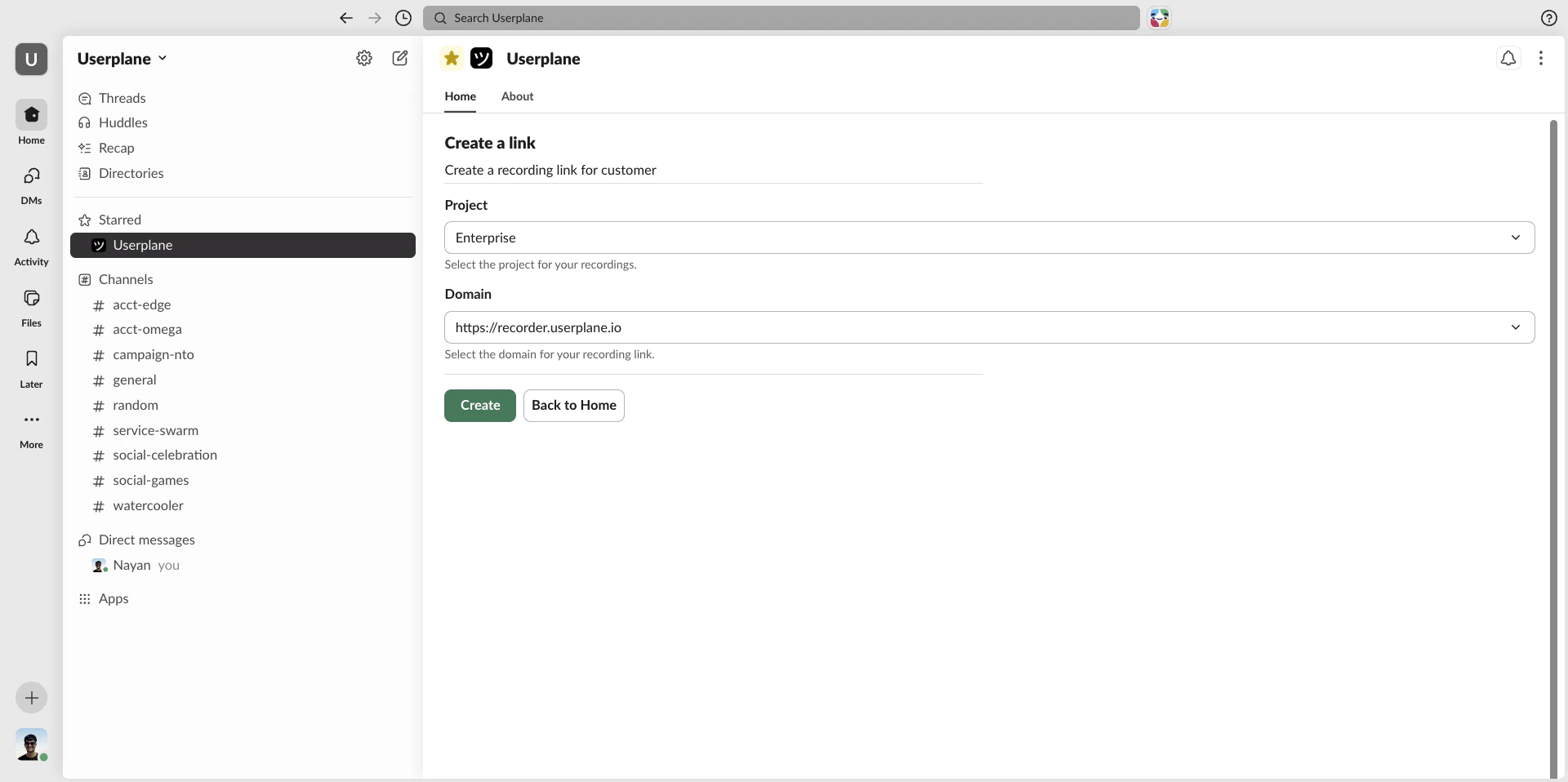Open More options in the left rail
The width and height of the screenshot is (1568, 782).
tap(31, 429)
